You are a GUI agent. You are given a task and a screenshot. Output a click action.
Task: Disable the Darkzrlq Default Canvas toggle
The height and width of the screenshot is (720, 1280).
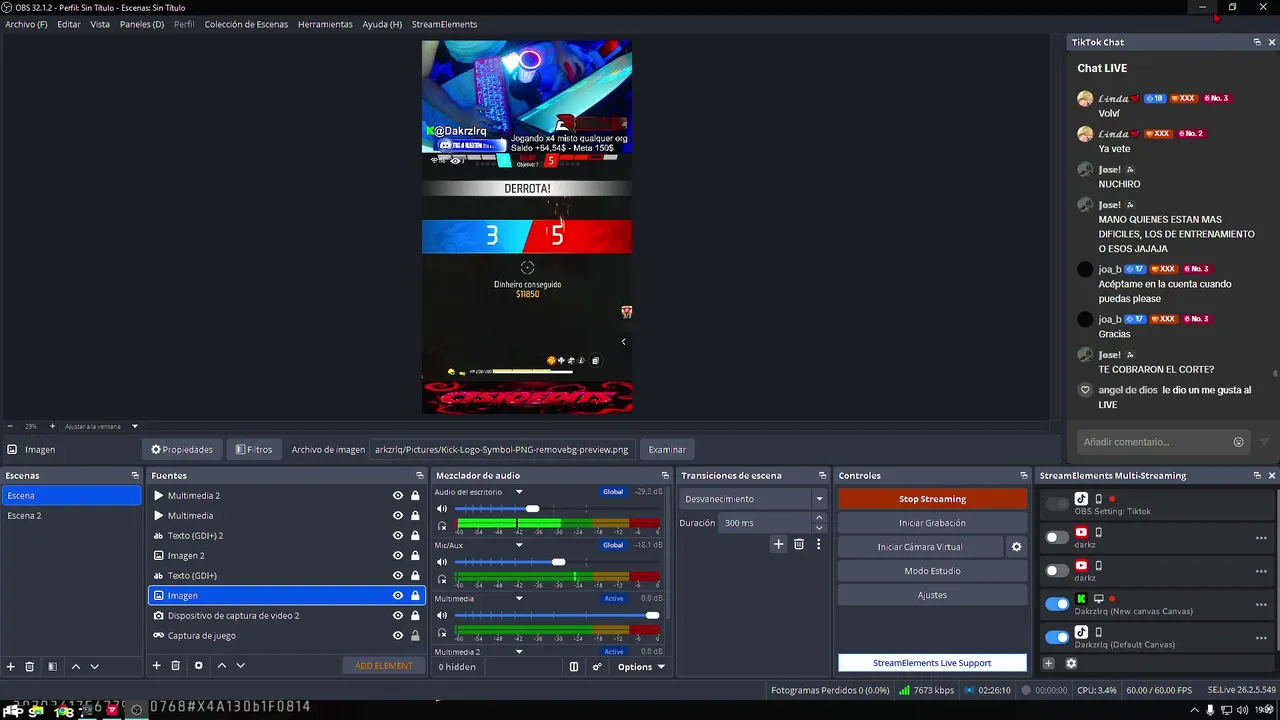(1057, 637)
